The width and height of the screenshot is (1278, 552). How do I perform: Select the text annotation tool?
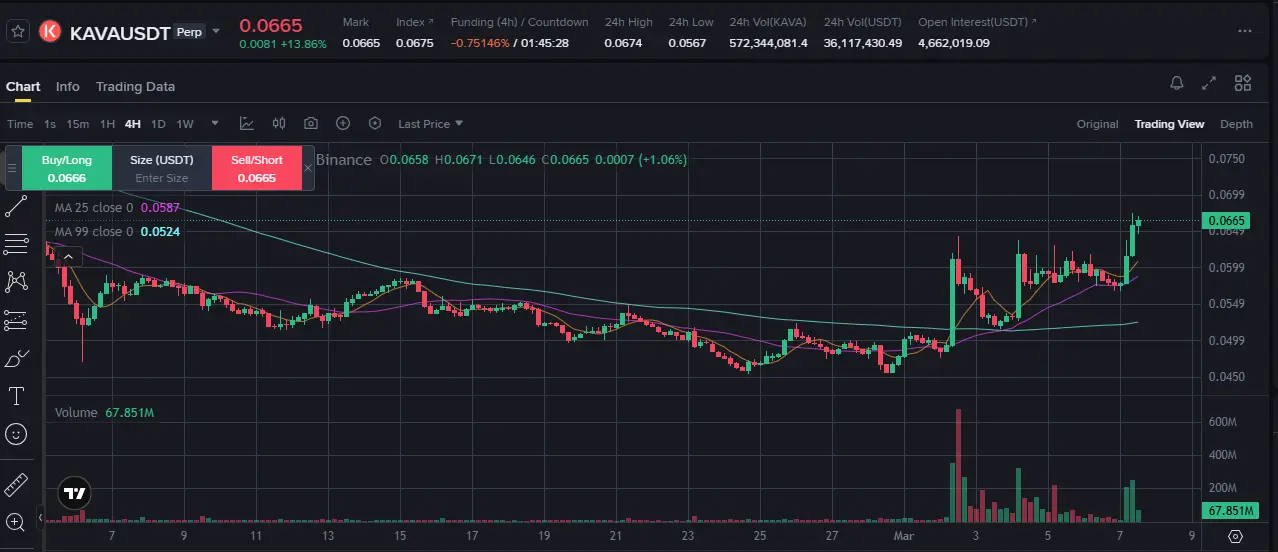(16, 396)
